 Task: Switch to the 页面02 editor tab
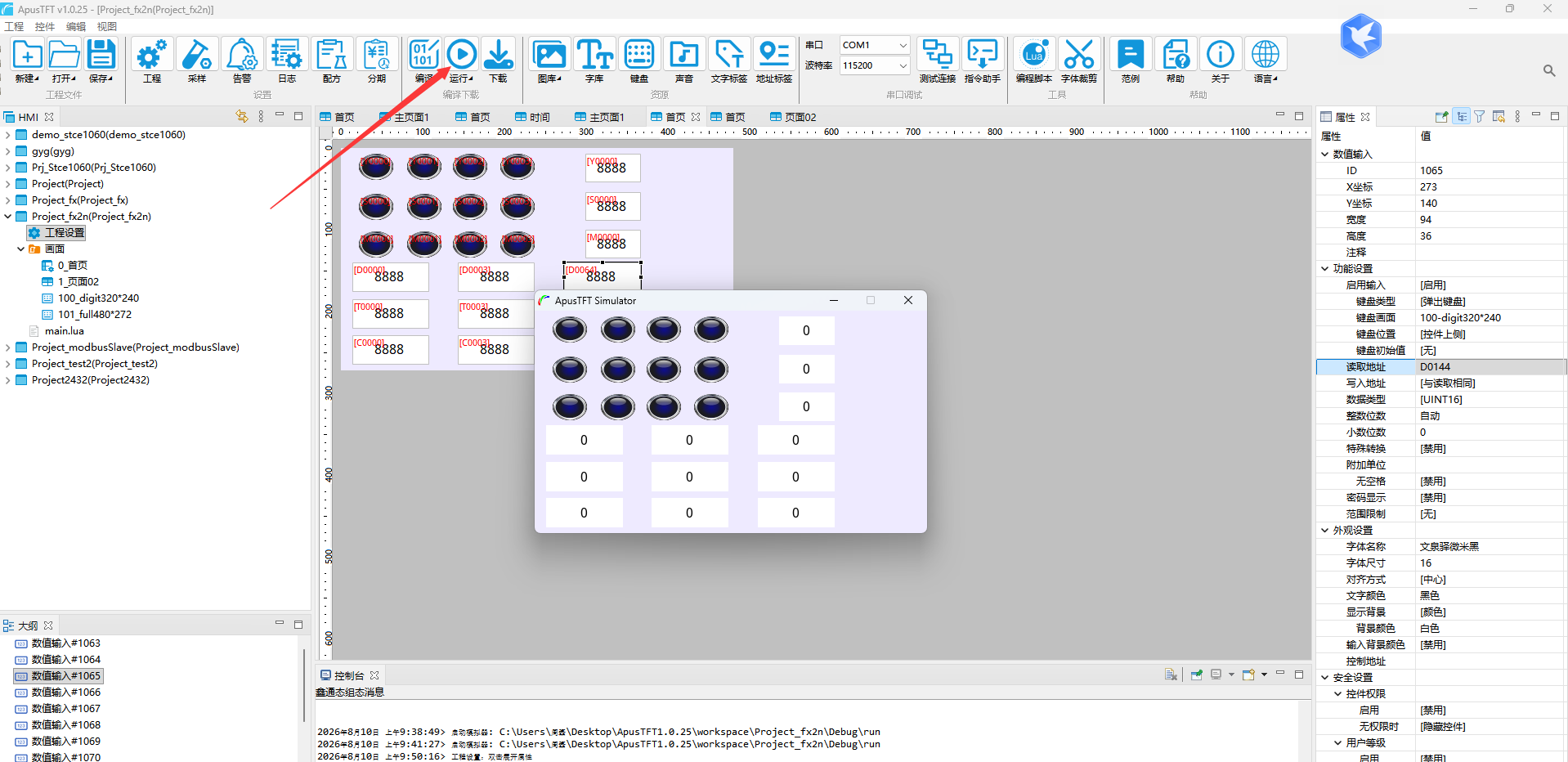792,117
